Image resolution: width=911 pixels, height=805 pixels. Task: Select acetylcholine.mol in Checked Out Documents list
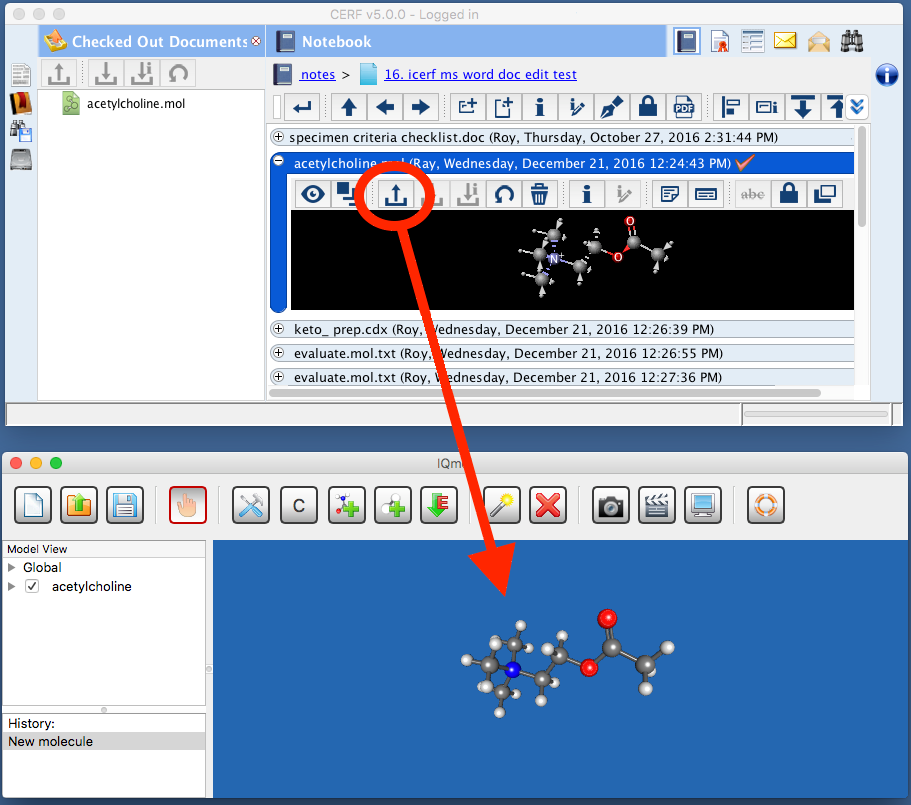(x=136, y=103)
